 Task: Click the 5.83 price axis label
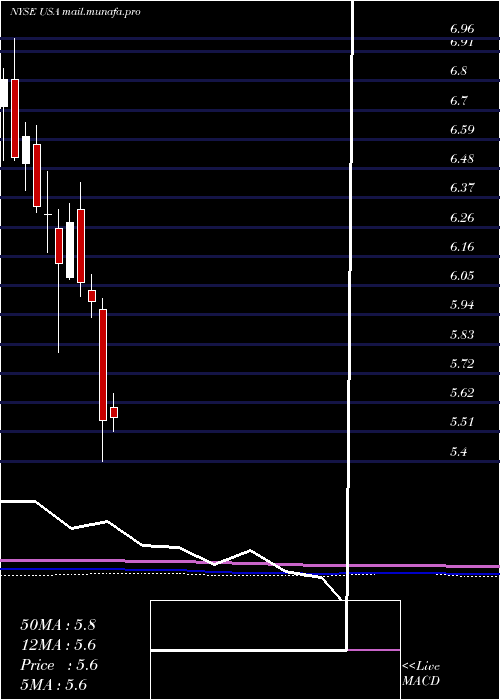coord(462,334)
